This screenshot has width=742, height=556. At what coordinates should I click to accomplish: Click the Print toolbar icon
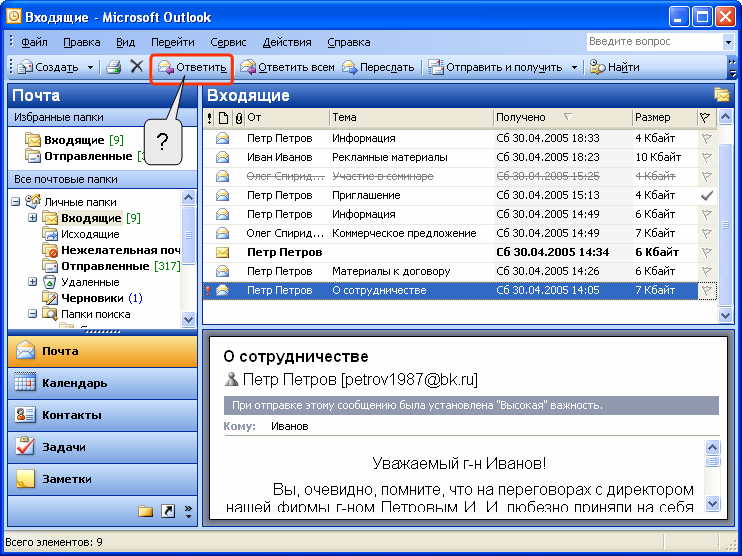click(114, 67)
